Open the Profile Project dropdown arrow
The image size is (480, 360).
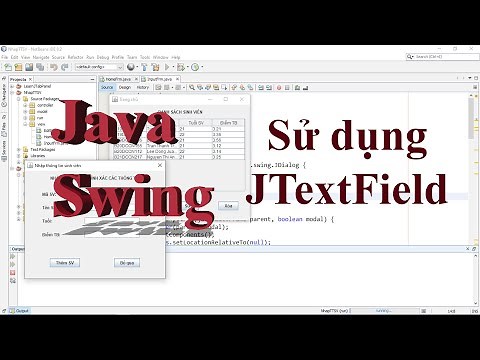coord(202,67)
